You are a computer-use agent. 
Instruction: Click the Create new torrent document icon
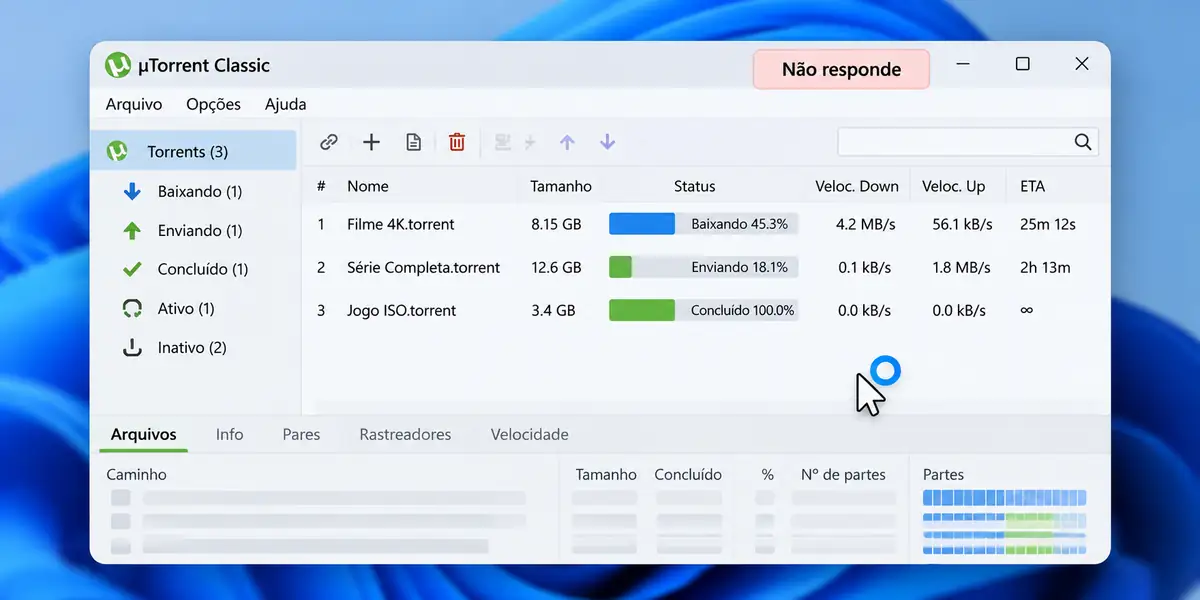[413, 142]
